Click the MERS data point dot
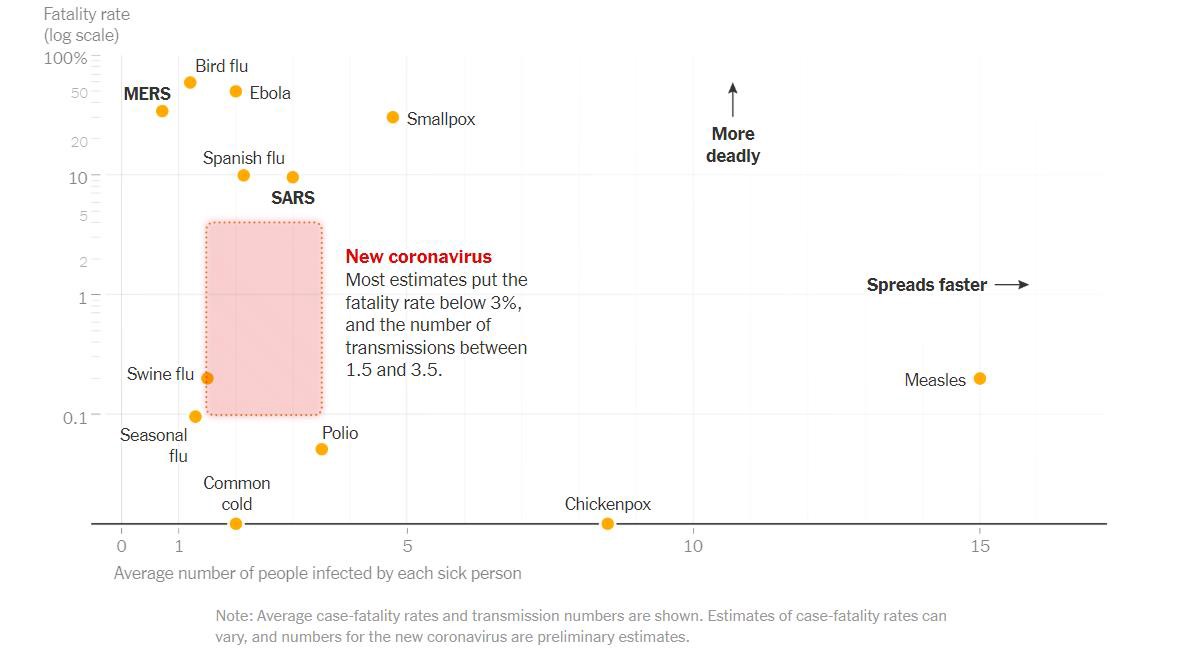1202x659 pixels. tap(162, 111)
